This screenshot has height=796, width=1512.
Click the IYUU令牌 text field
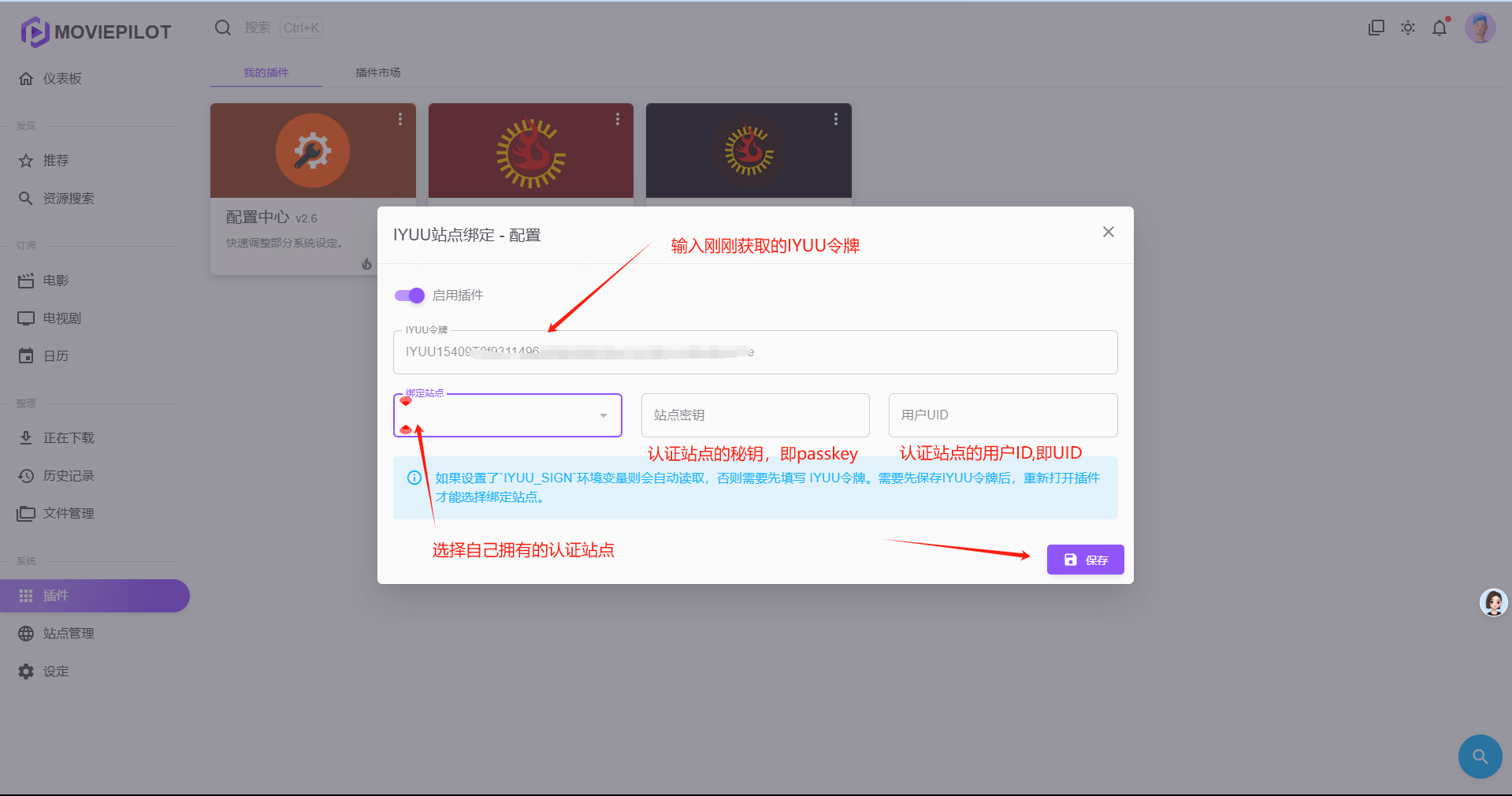point(755,352)
